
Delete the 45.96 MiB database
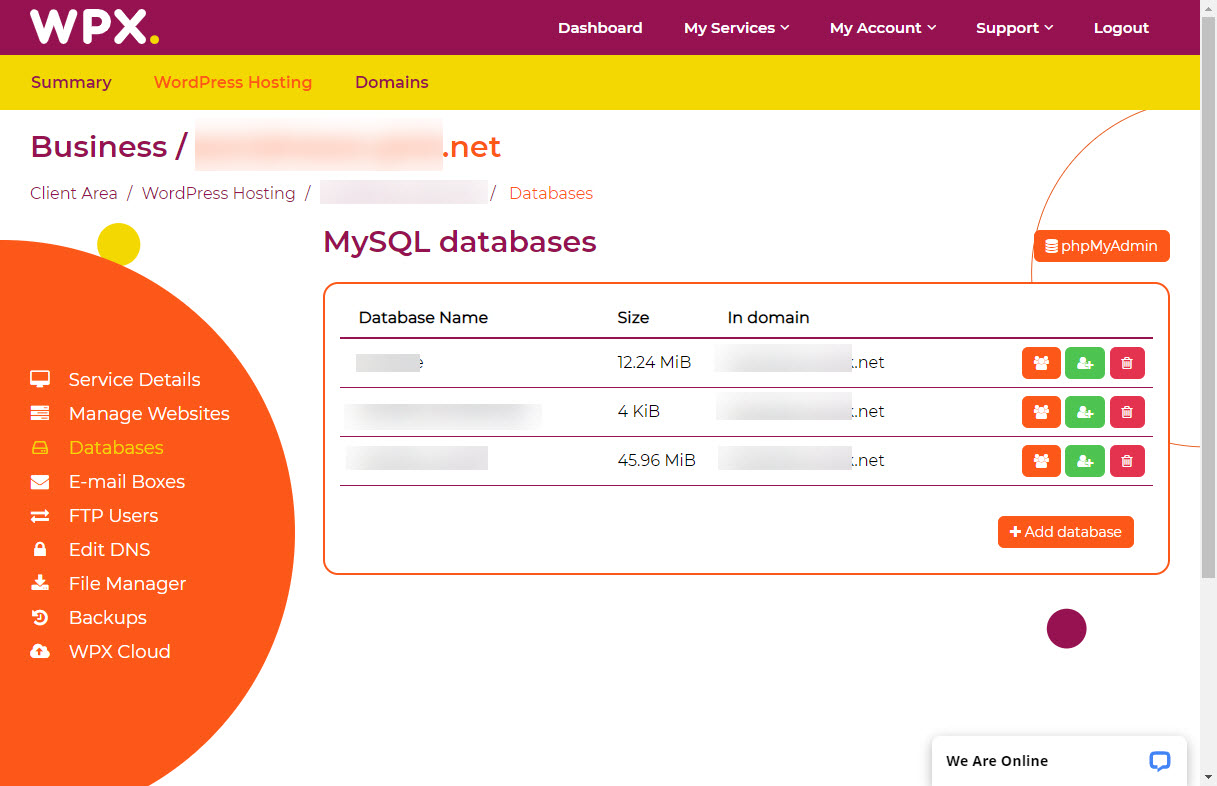[x=1127, y=460]
